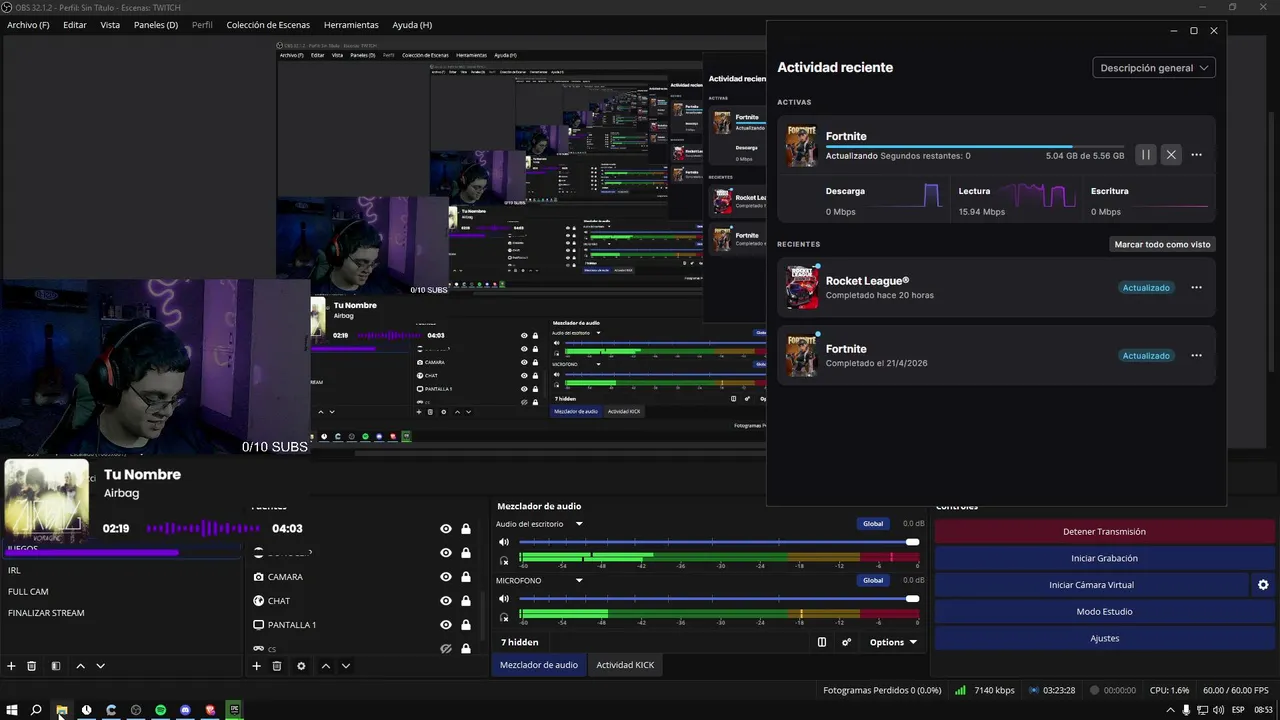Mute Audio del escritorio speaker icon
Screen dimensions: 1280x720
coord(504,542)
